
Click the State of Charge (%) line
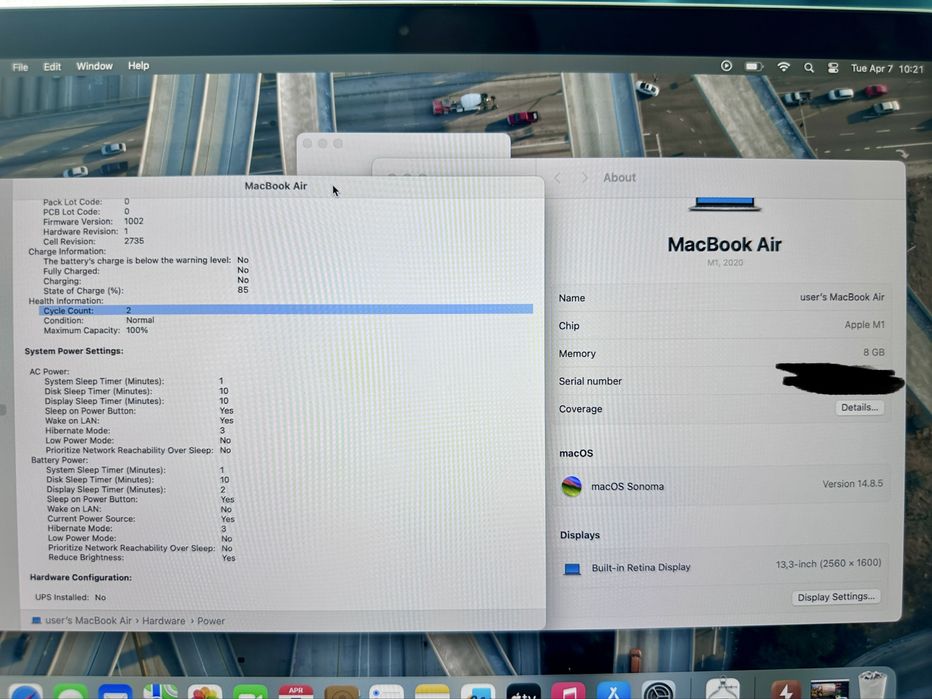(x=146, y=290)
